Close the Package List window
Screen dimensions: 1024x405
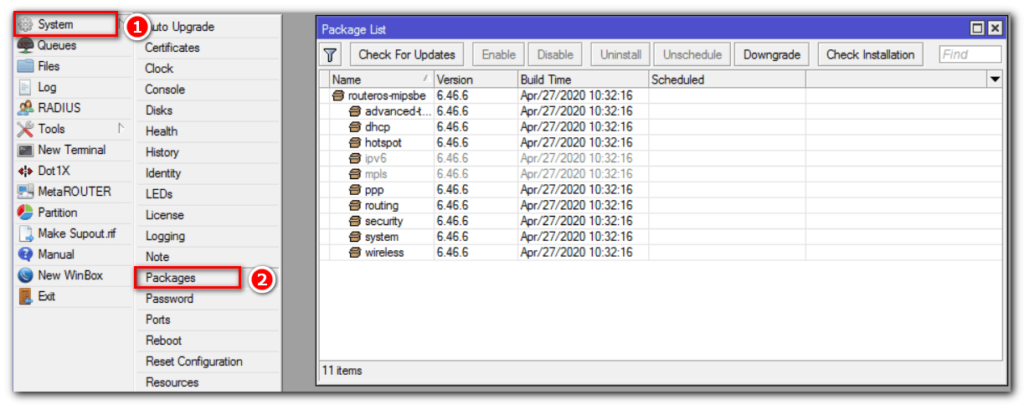[994, 28]
